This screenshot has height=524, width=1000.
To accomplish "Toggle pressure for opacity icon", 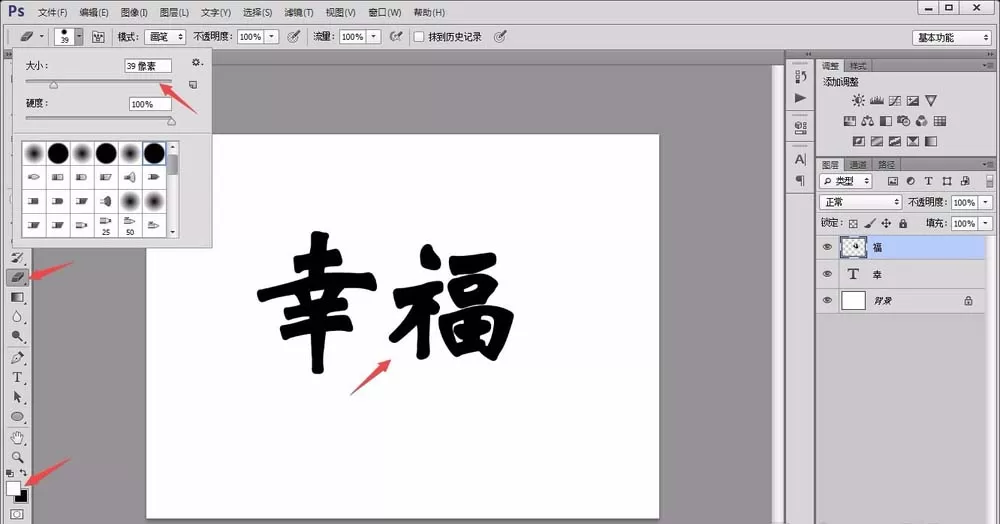I will [293, 37].
